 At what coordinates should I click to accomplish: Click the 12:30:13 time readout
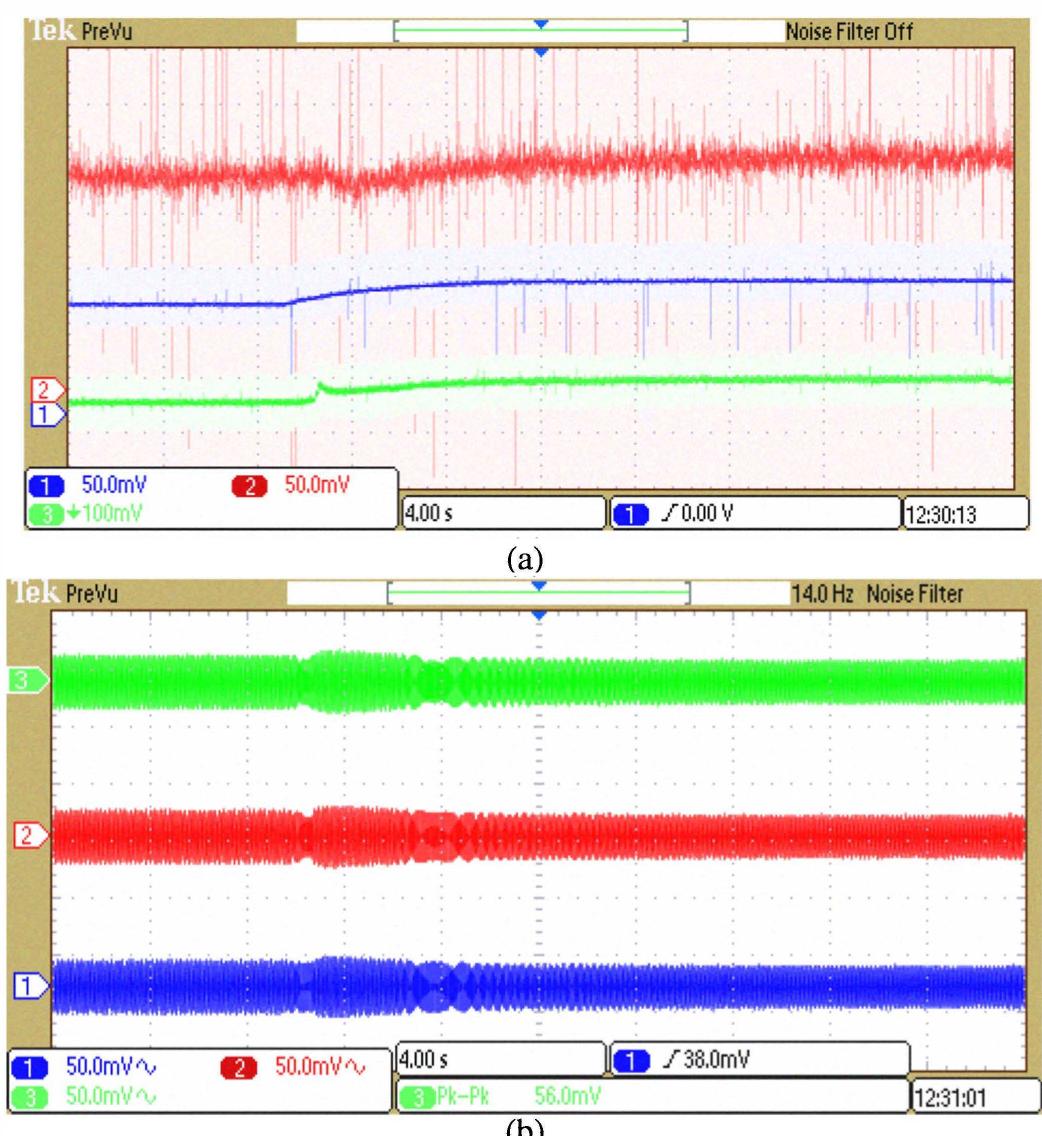coord(941,514)
